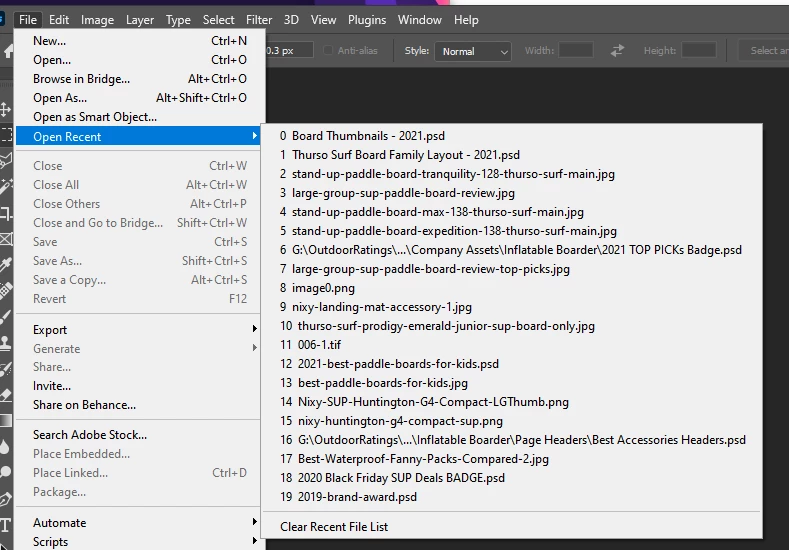
Task: Open recent 2021-best-paddle-boards-for-kids.psd
Action: pos(511,364)
